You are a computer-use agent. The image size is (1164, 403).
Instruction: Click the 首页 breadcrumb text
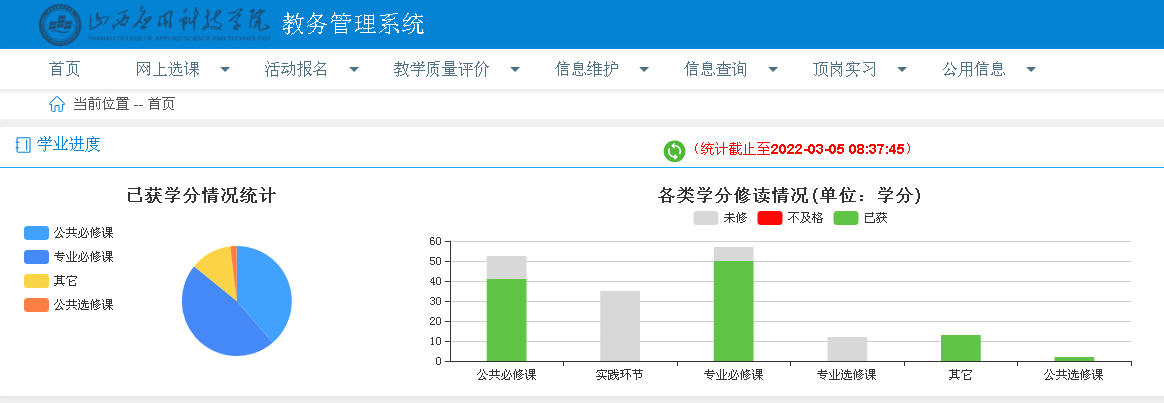coord(161,105)
